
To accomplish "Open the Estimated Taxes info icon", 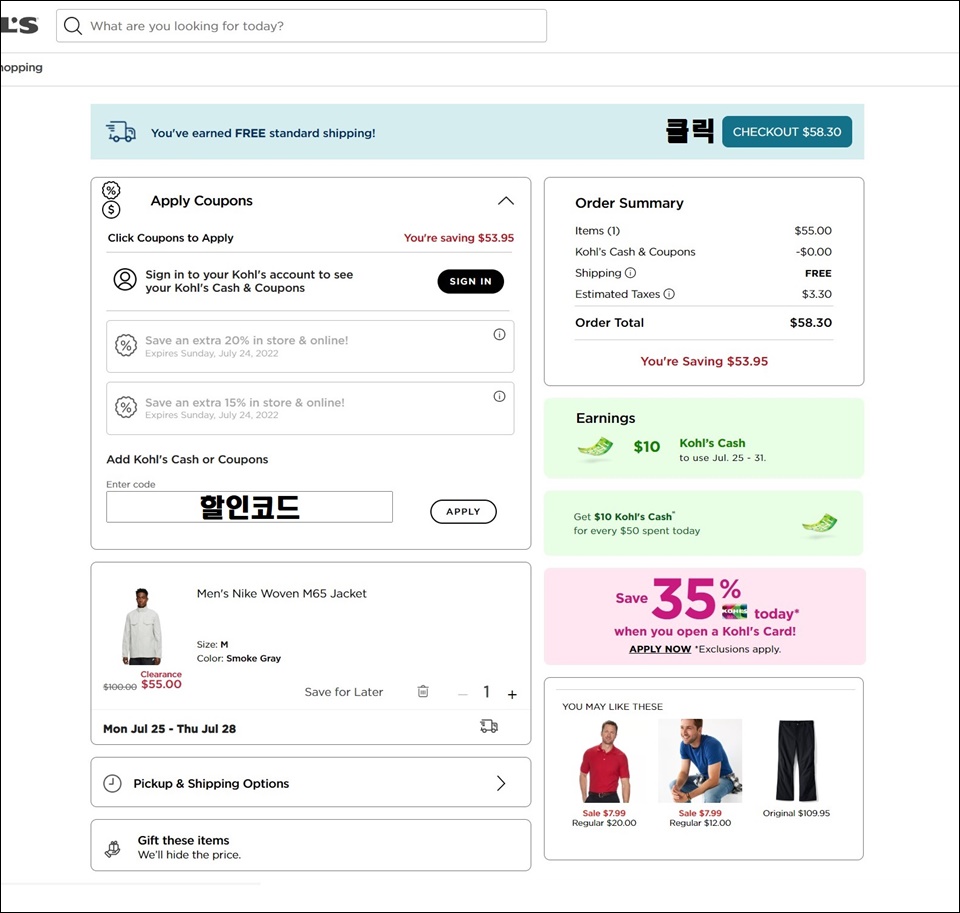I will click(x=669, y=294).
